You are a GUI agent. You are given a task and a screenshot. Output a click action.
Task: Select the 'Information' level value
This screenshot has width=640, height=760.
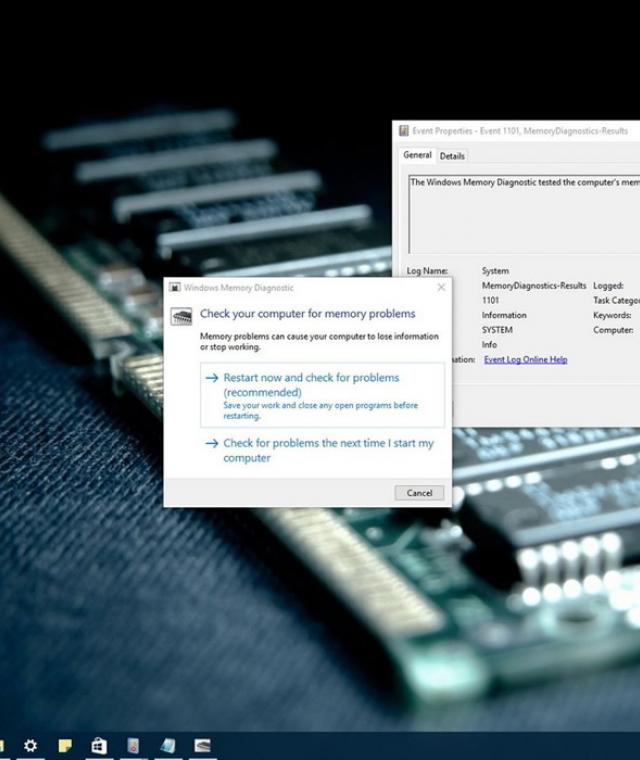504,315
